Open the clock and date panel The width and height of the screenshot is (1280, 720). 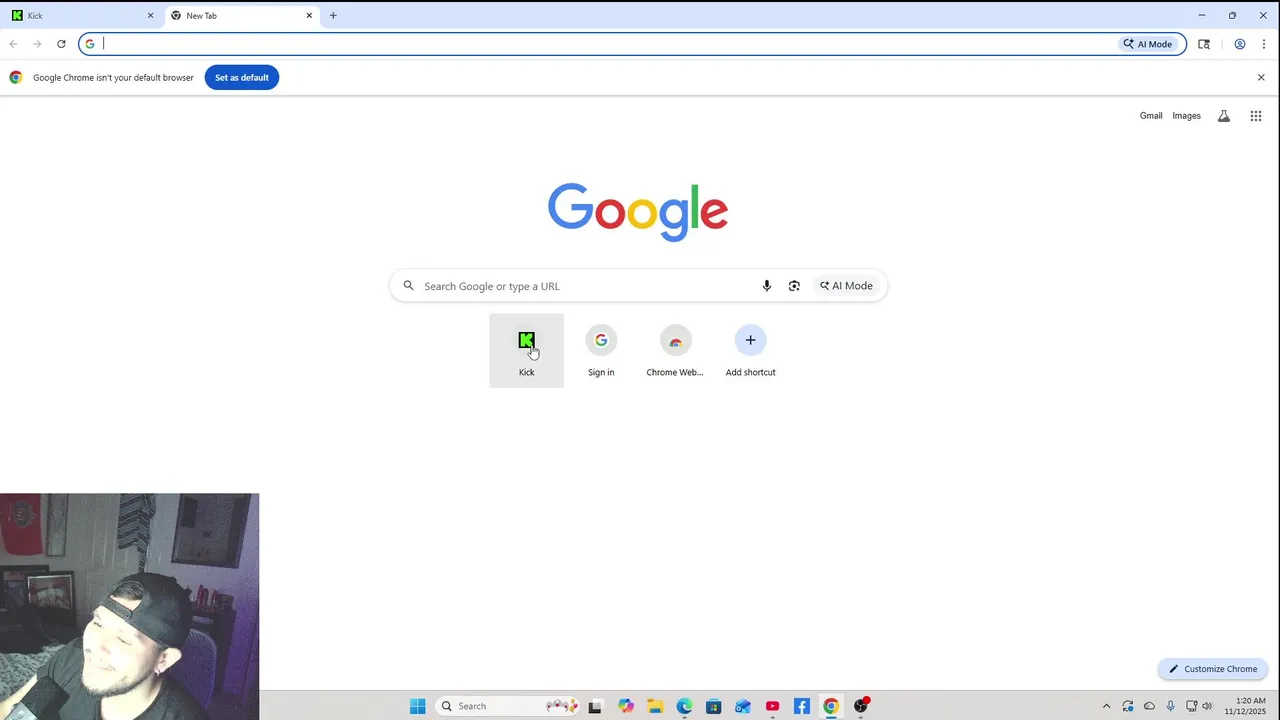[x=1245, y=706]
